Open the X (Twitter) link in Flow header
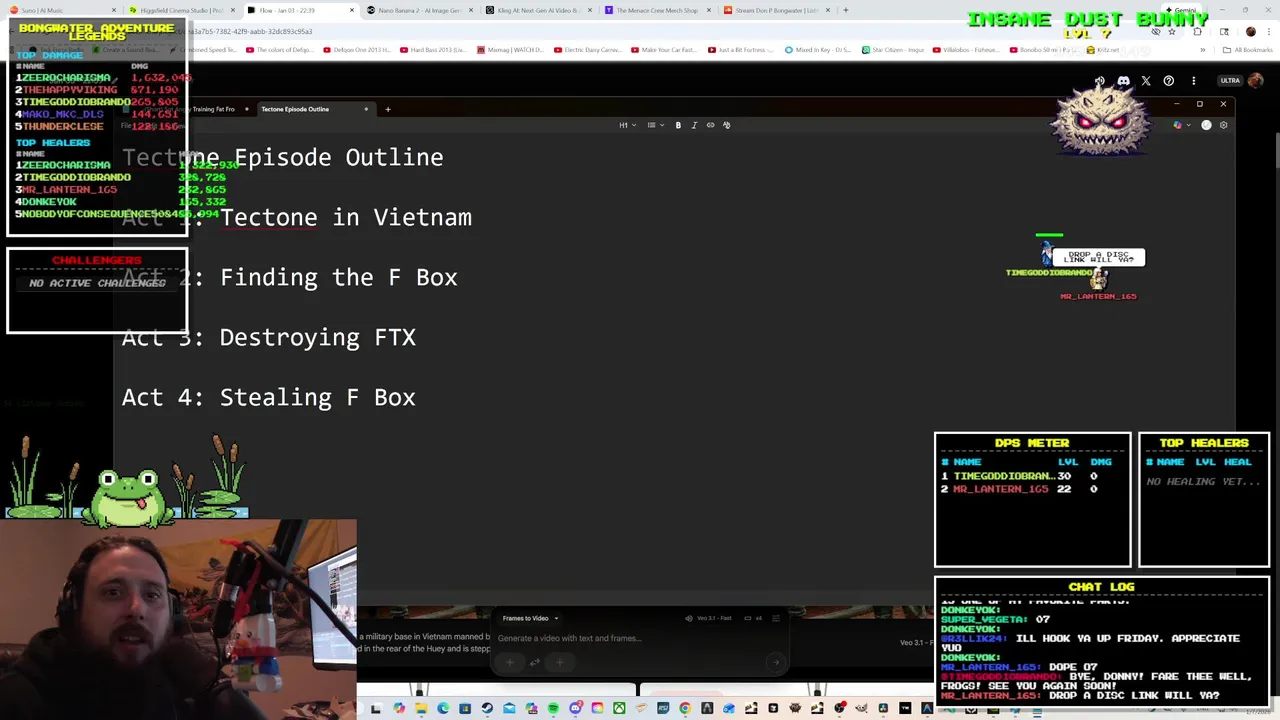1280x720 pixels. 1146,81
